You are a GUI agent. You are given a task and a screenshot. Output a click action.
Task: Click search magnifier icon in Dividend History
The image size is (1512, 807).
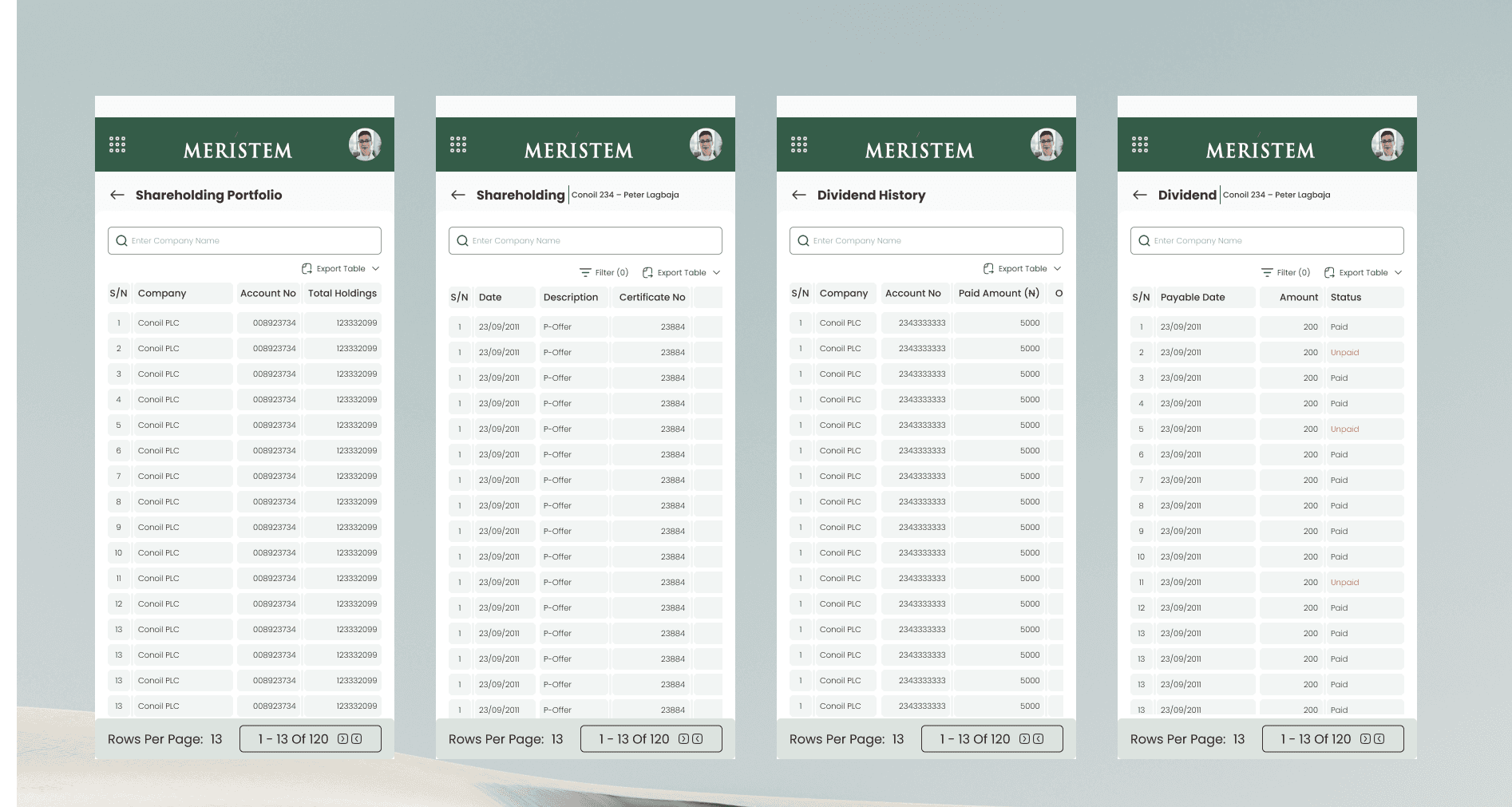(x=803, y=240)
